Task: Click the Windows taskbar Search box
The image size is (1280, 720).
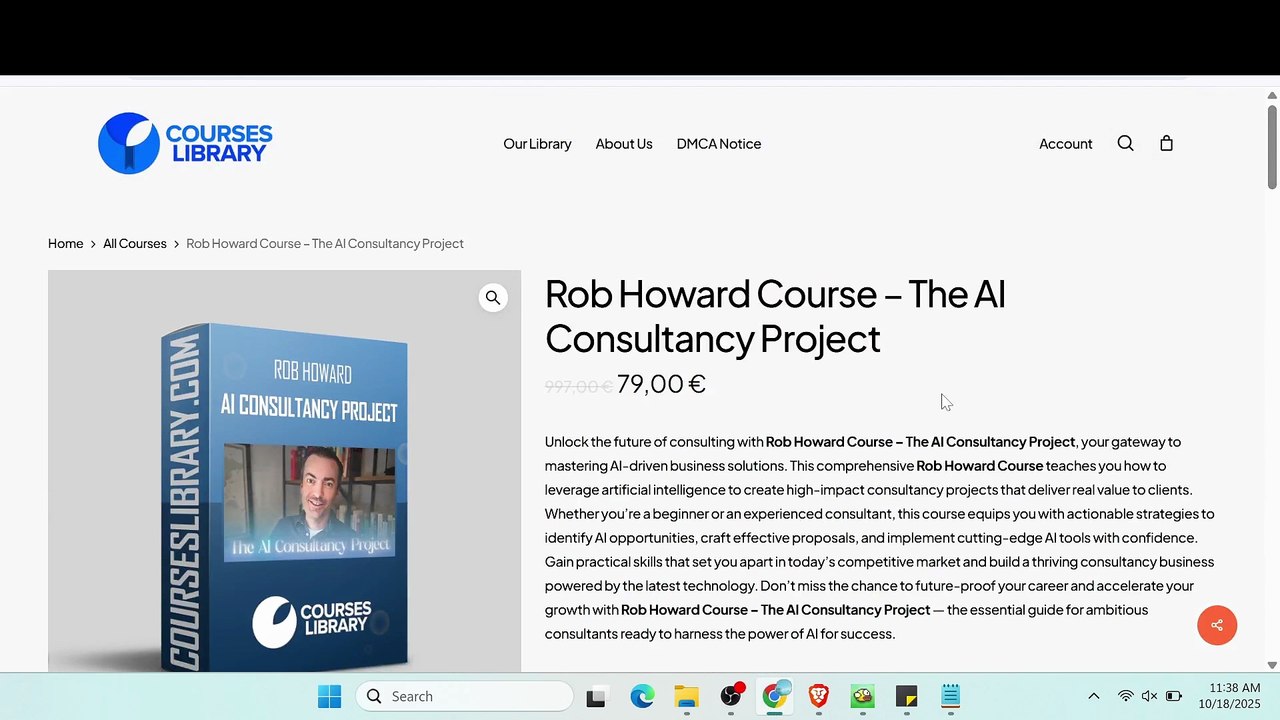Action: [465, 696]
